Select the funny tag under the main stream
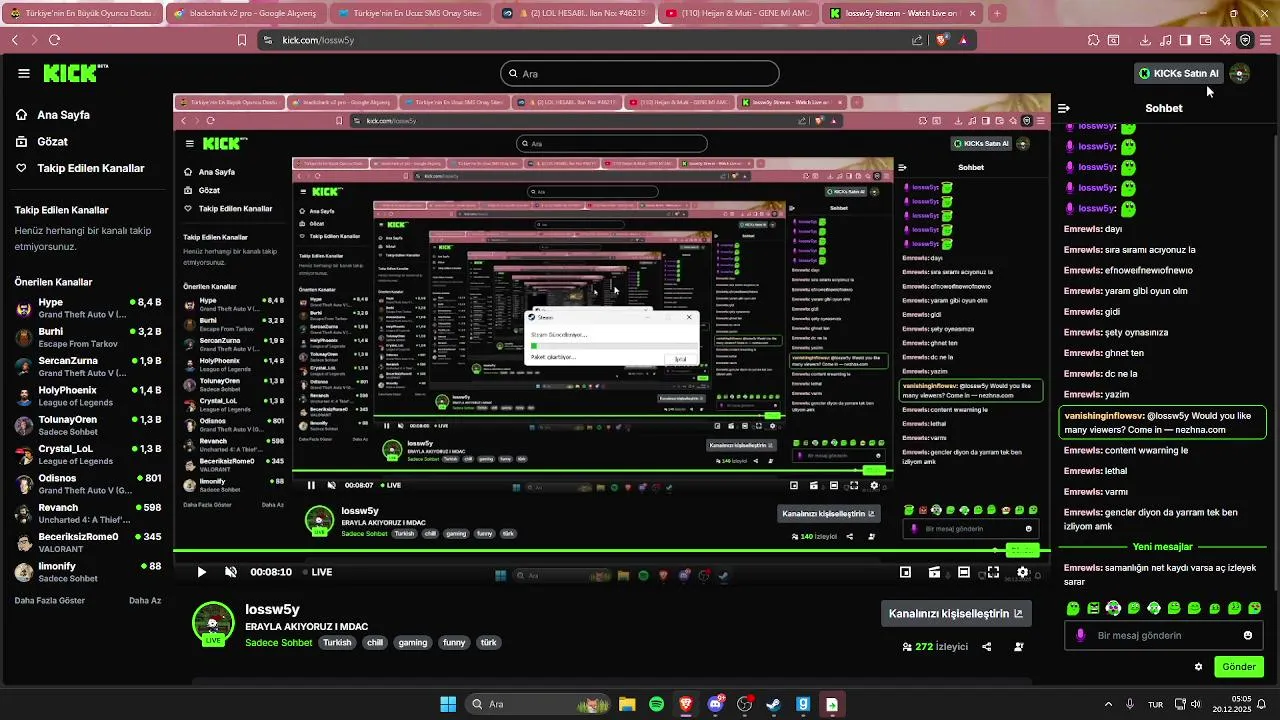The image size is (1280, 720). pyautogui.click(x=454, y=642)
